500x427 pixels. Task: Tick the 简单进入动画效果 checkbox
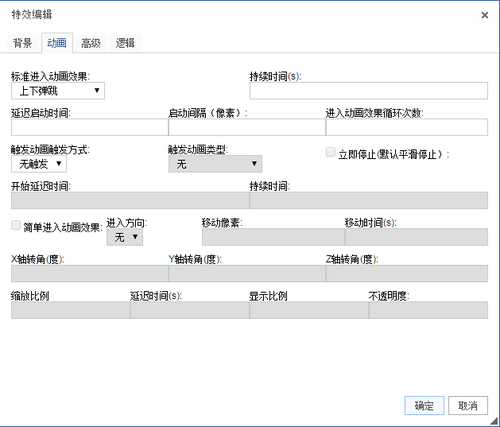(x=16, y=225)
